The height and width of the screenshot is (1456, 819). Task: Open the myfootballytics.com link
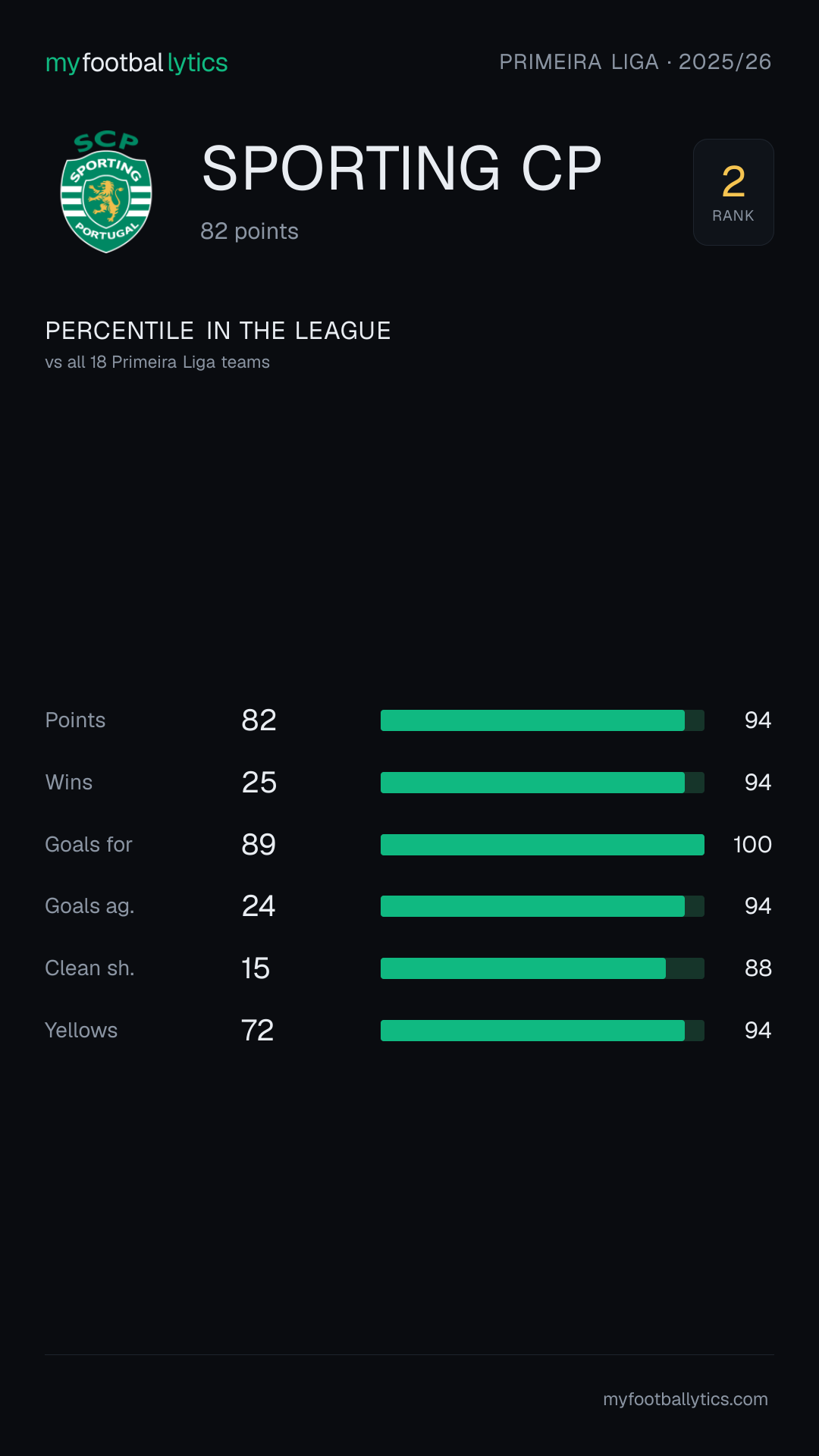686,1399
